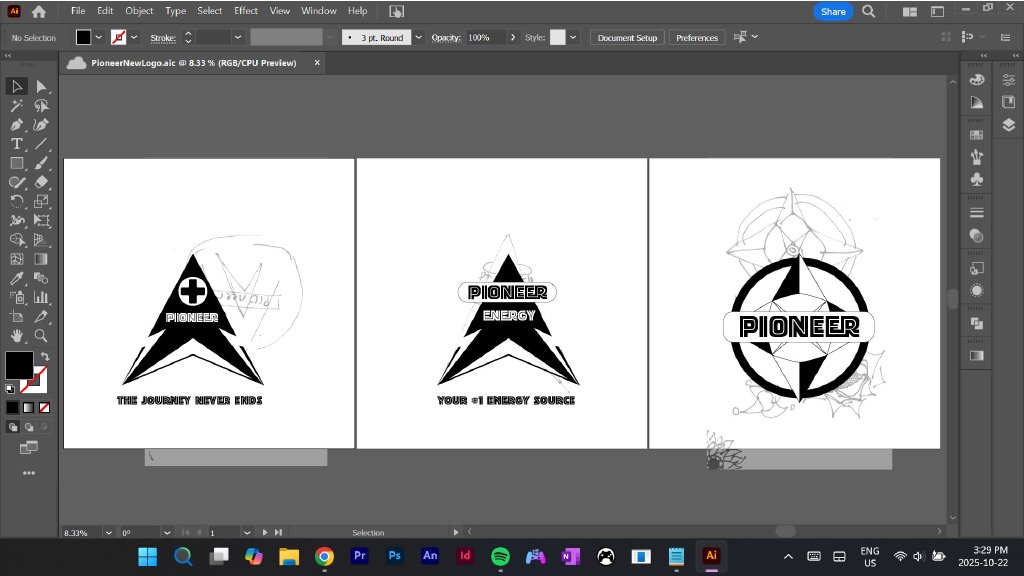Select the PioneerNewLogo.aic document tab

pos(194,63)
